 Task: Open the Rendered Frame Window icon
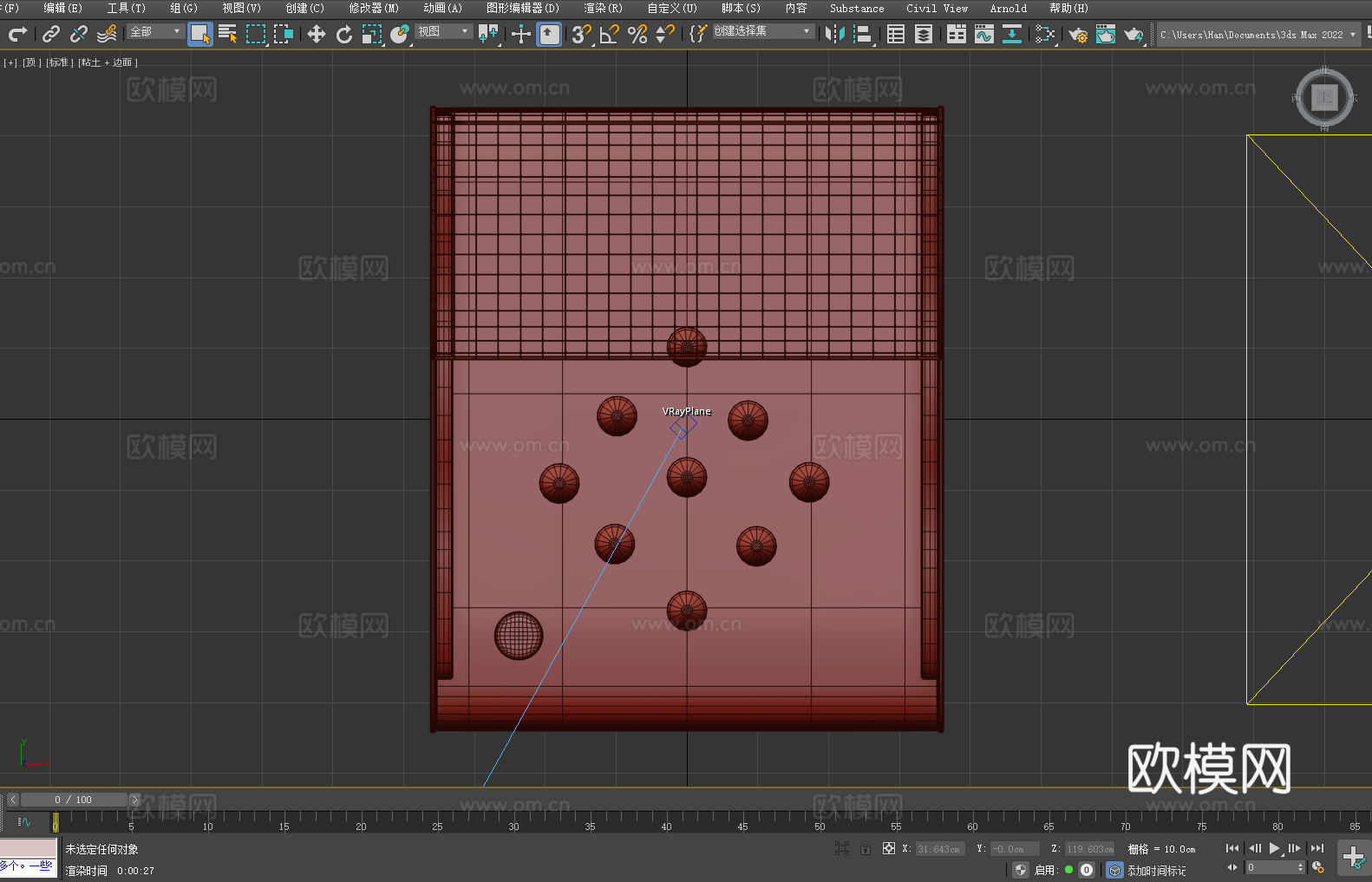tap(1105, 34)
